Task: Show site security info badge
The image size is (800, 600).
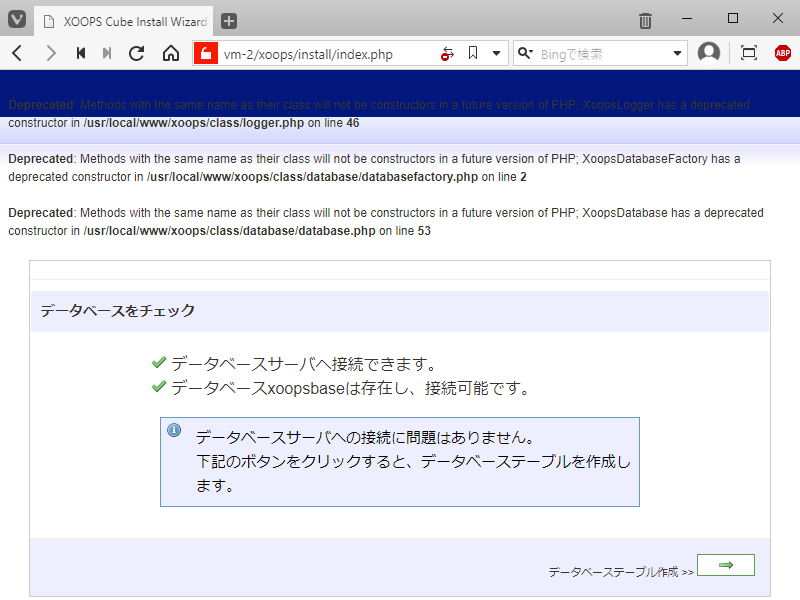Action: 206,53
